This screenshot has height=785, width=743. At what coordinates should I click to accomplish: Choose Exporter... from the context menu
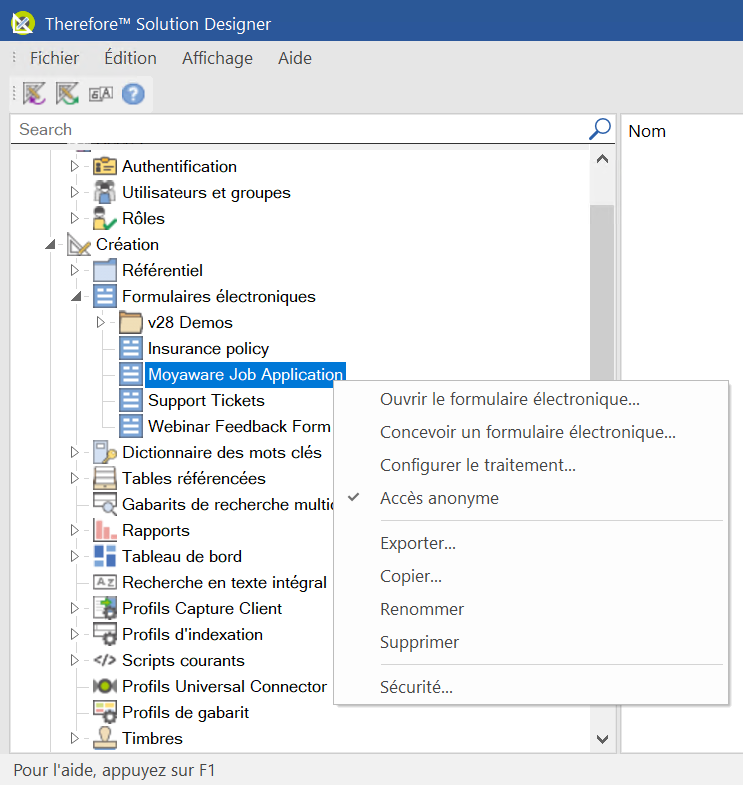click(x=418, y=544)
